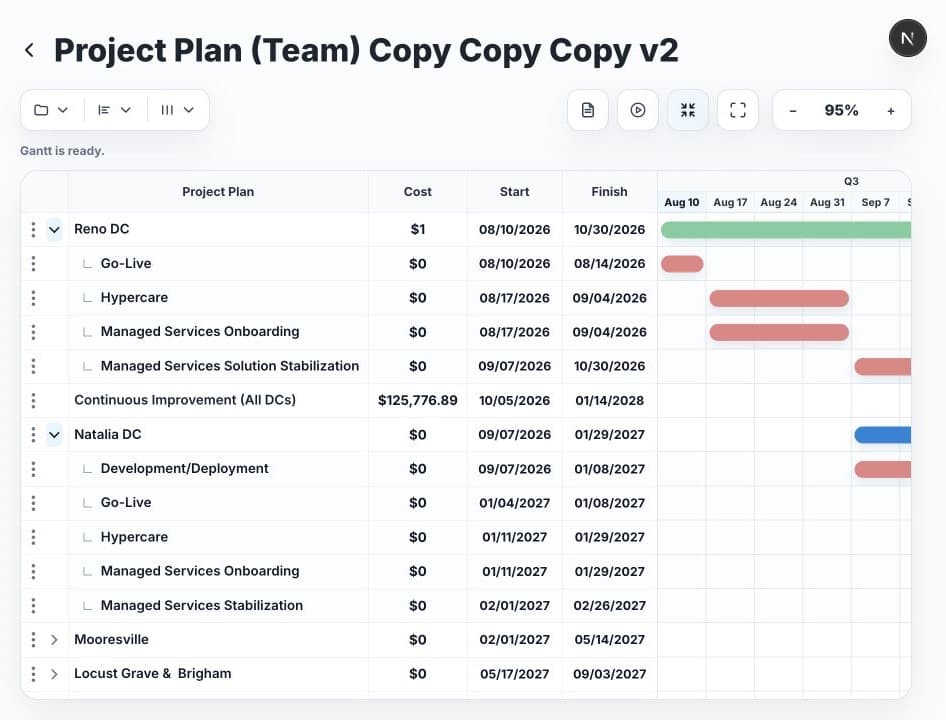Viewport: 946px width, 720px height.
Task: Click the Project Plan (Team) title text
Action: (x=366, y=51)
